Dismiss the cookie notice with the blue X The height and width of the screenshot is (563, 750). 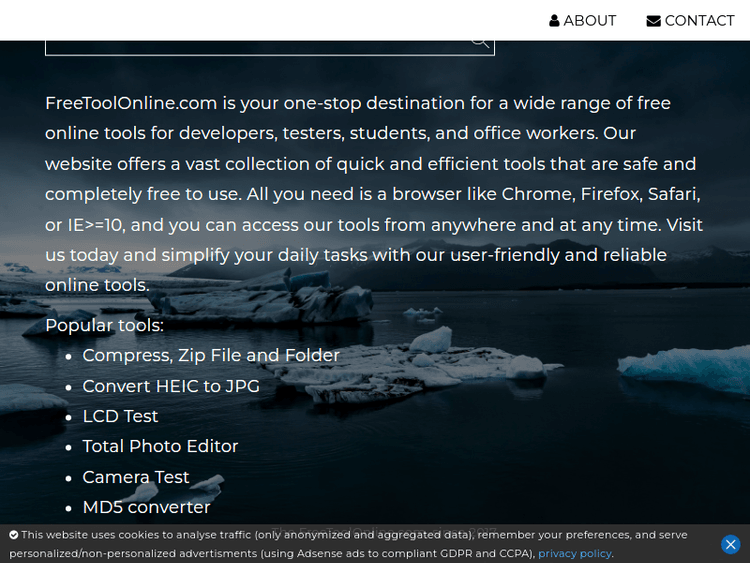click(x=730, y=544)
